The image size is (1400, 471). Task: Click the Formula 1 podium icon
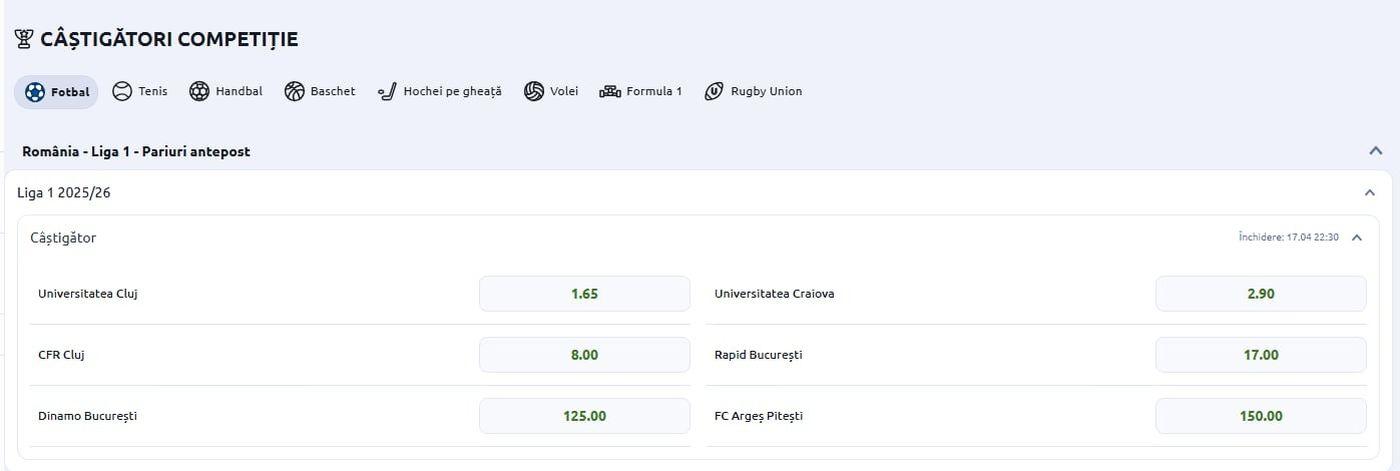tap(610, 92)
